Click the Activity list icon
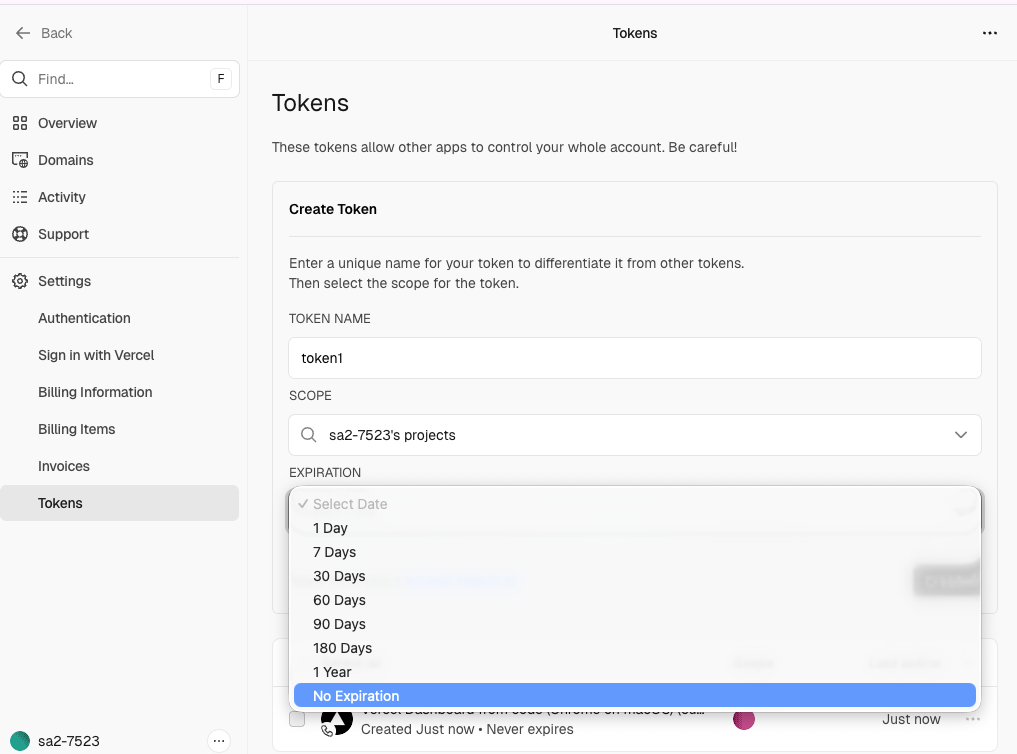The height and width of the screenshot is (754, 1017). [19, 197]
